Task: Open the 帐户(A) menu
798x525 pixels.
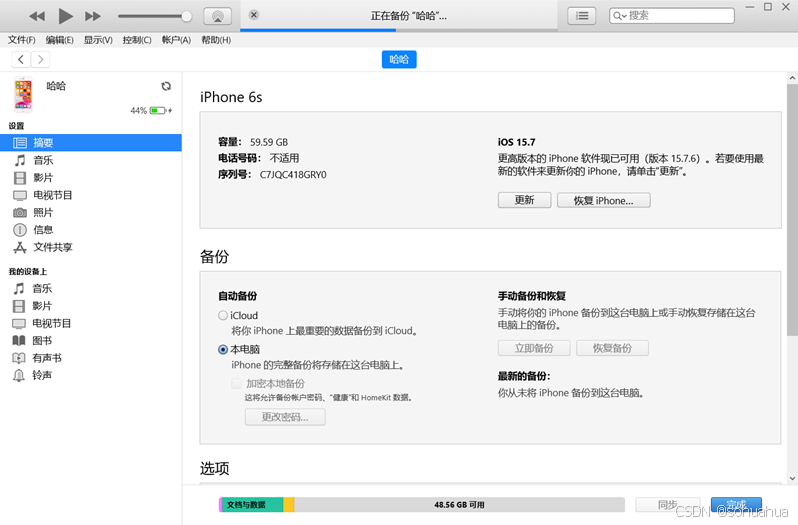Action: (176, 40)
